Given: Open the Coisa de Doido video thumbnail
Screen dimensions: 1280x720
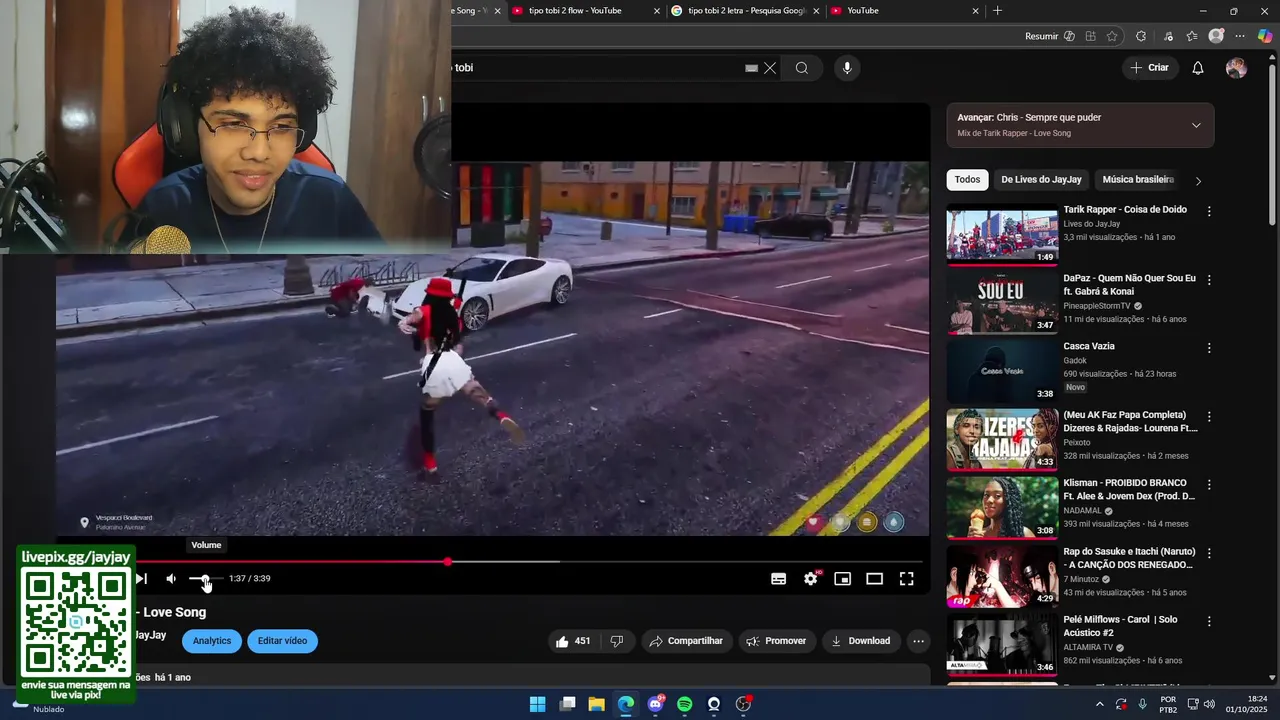Looking at the screenshot, I should (1002, 234).
